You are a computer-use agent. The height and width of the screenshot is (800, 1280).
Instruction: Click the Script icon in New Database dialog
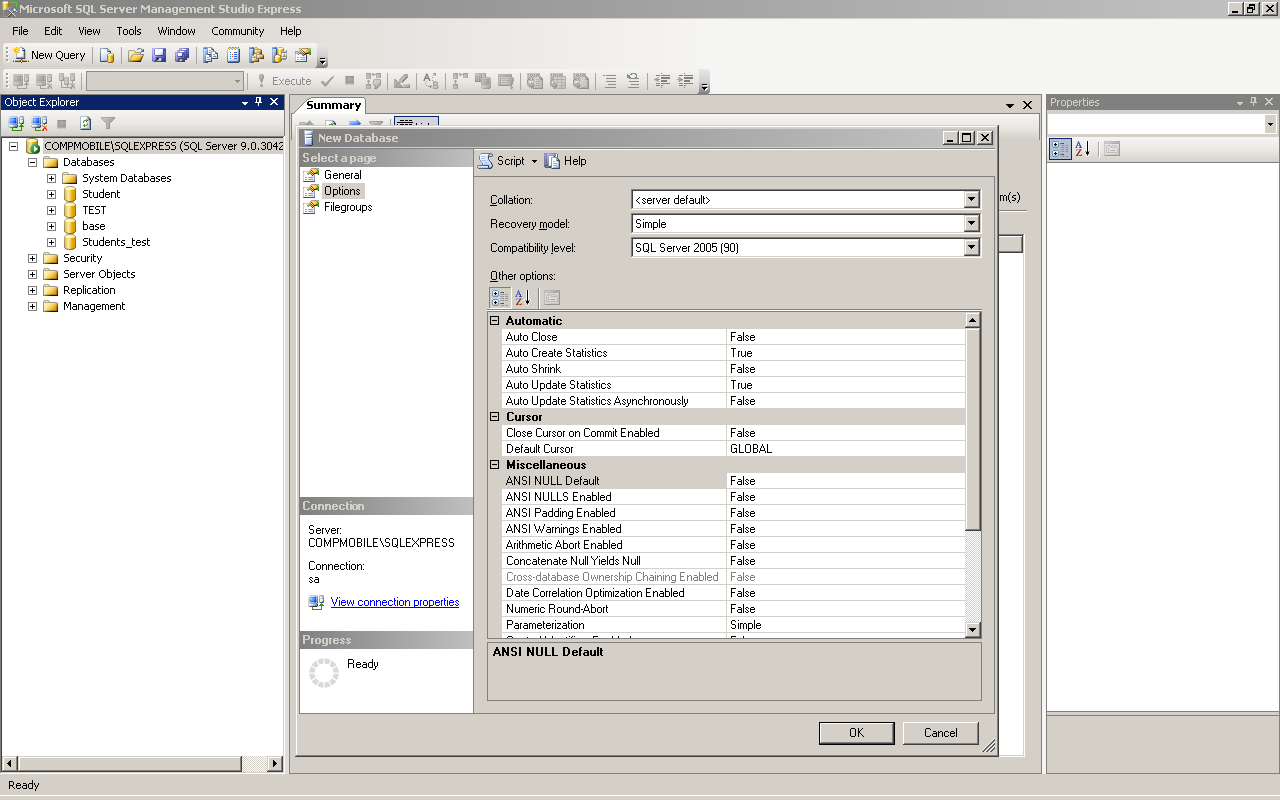click(x=486, y=161)
